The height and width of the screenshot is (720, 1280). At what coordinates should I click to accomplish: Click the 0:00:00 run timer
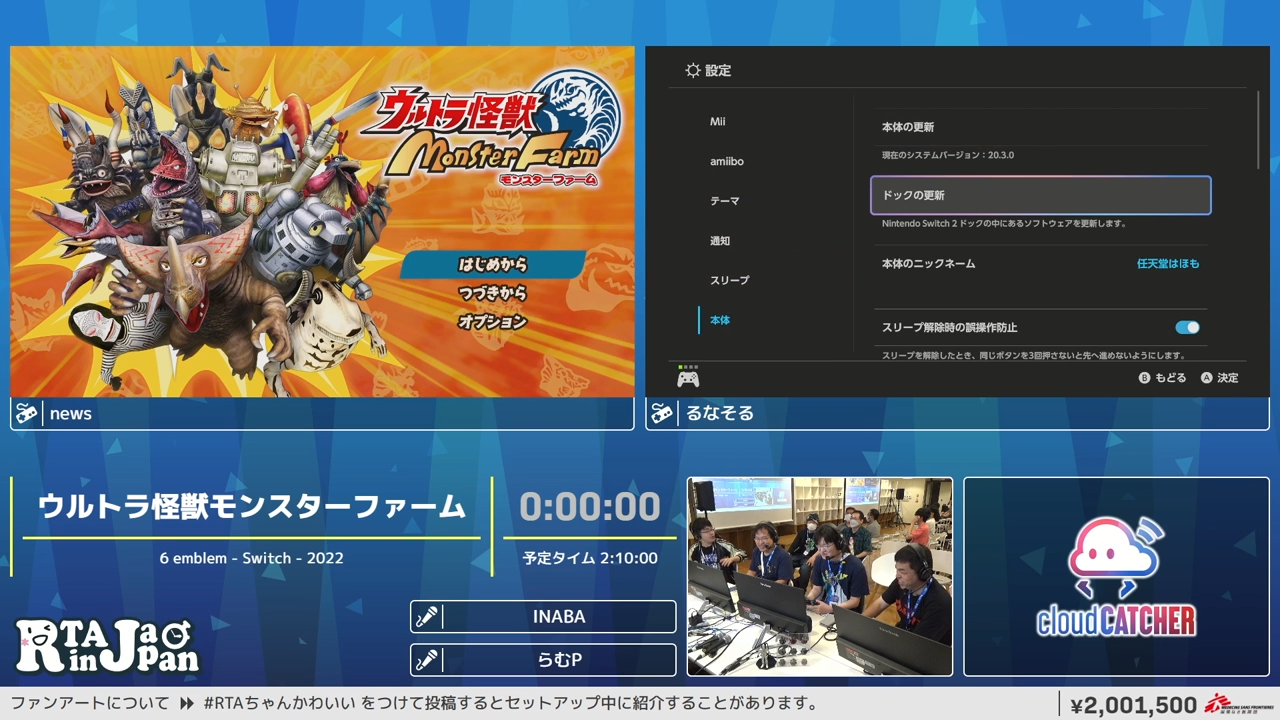[590, 507]
